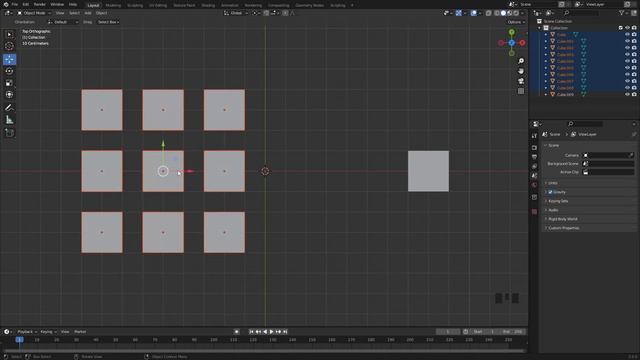Open the viewport Add menu
Screen dimensions: 640x360
(88, 13)
